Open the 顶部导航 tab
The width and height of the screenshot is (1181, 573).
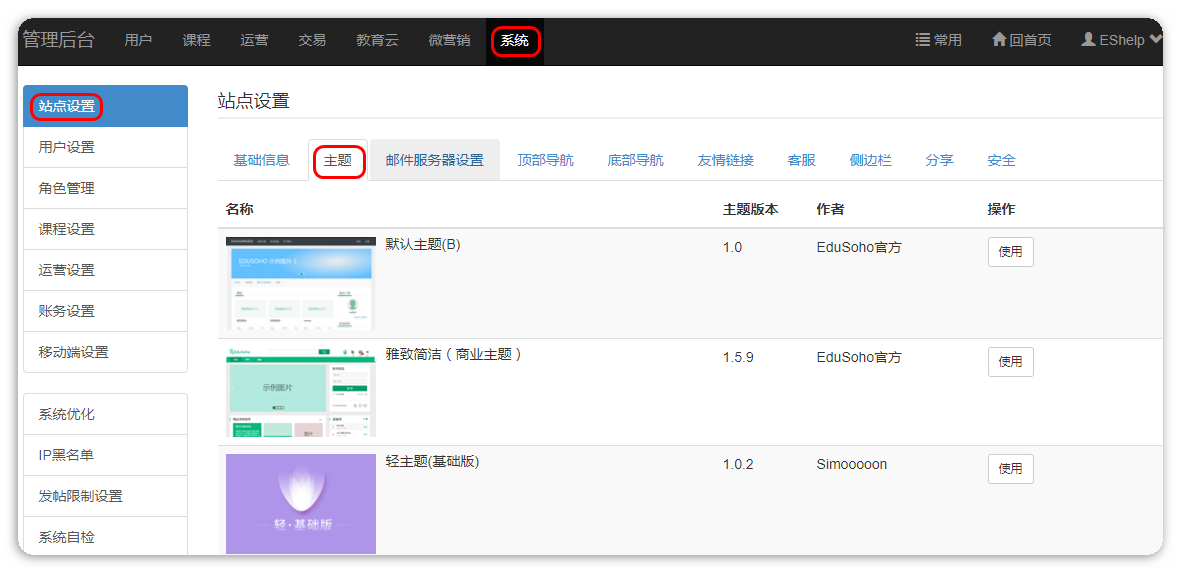pyautogui.click(x=545, y=160)
